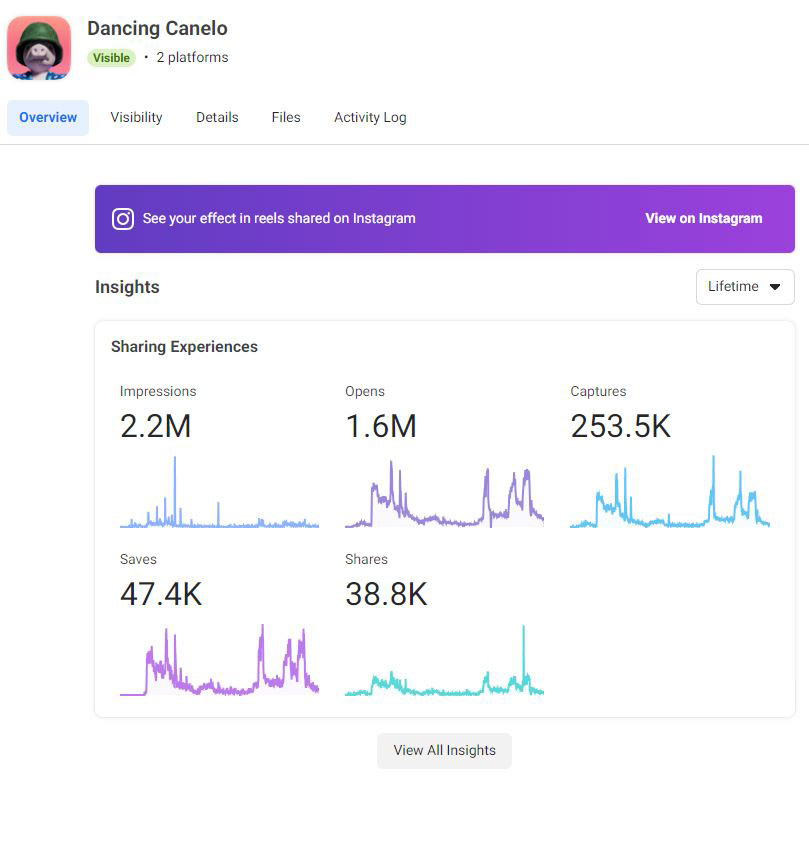Select the Files tab
Screen dimensions: 809x863
[286, 118]
